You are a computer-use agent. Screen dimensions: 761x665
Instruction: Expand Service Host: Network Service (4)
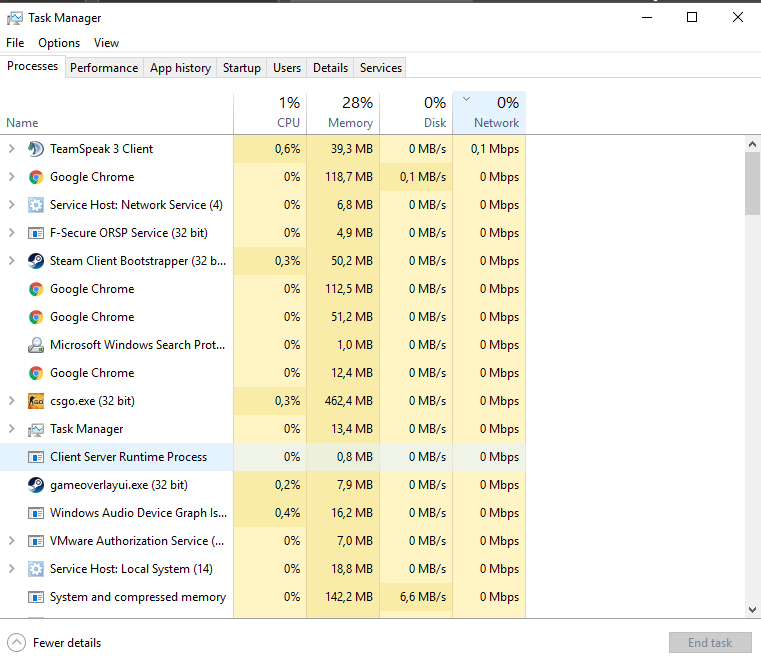click(12, 205)
